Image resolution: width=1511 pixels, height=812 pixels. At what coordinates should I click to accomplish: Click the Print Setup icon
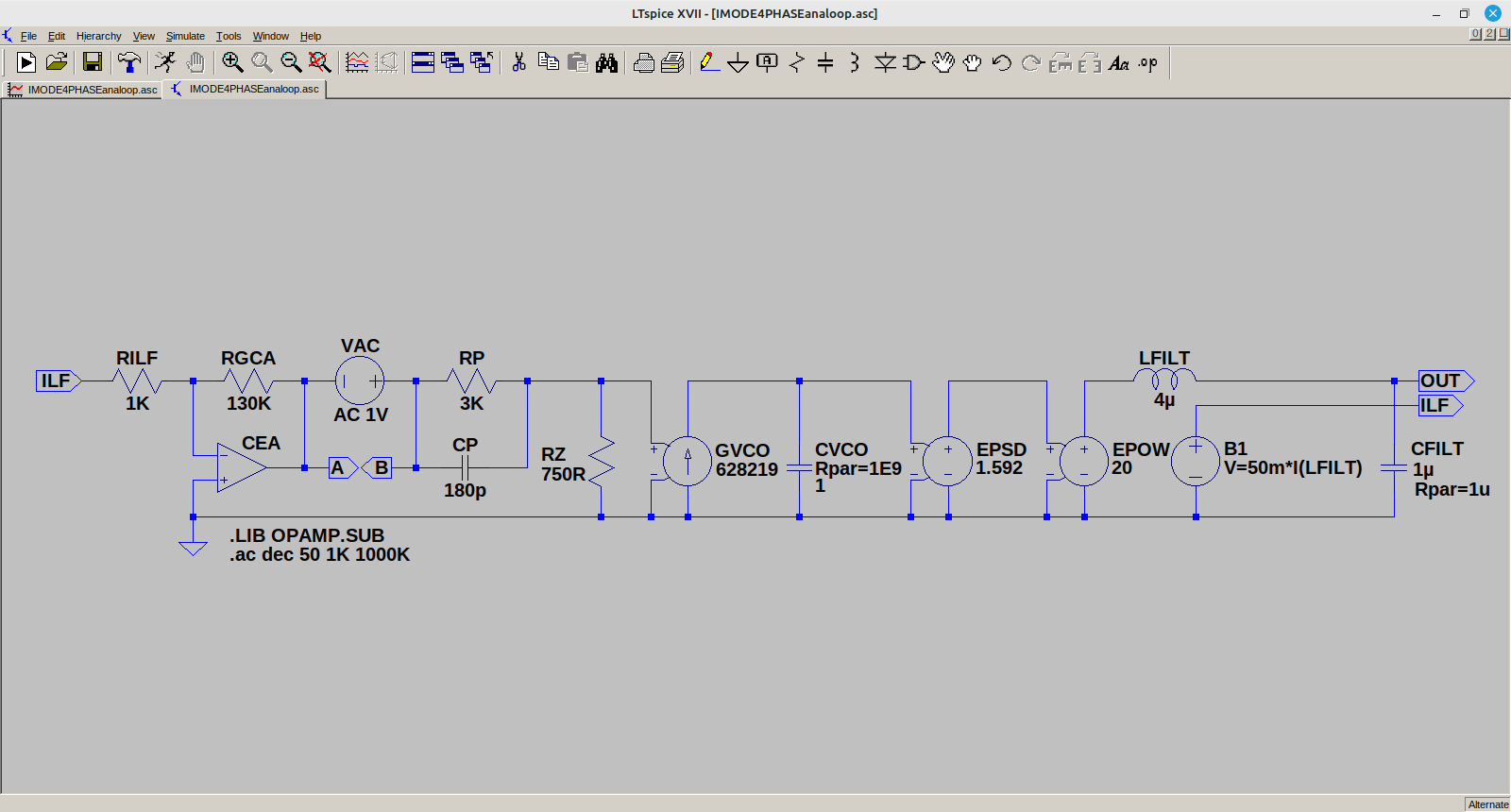643,62
